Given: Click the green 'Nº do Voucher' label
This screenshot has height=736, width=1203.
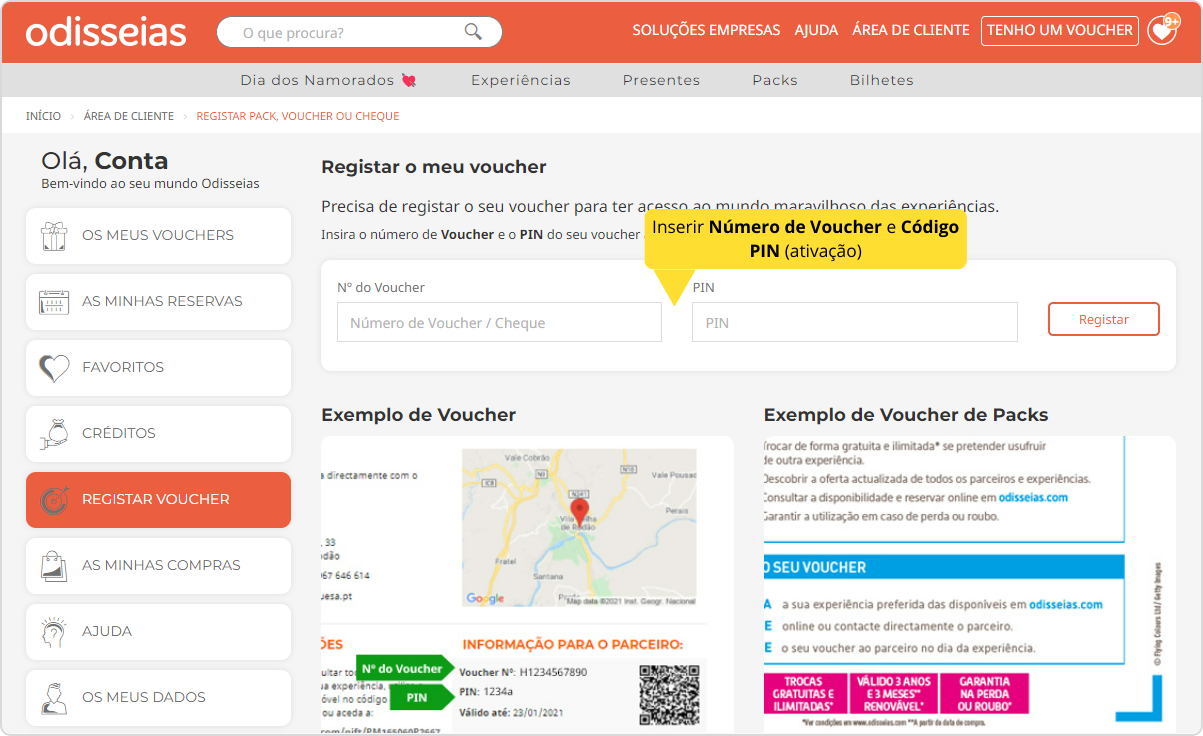Looking at the screenshot, I should tap(404, 668).
